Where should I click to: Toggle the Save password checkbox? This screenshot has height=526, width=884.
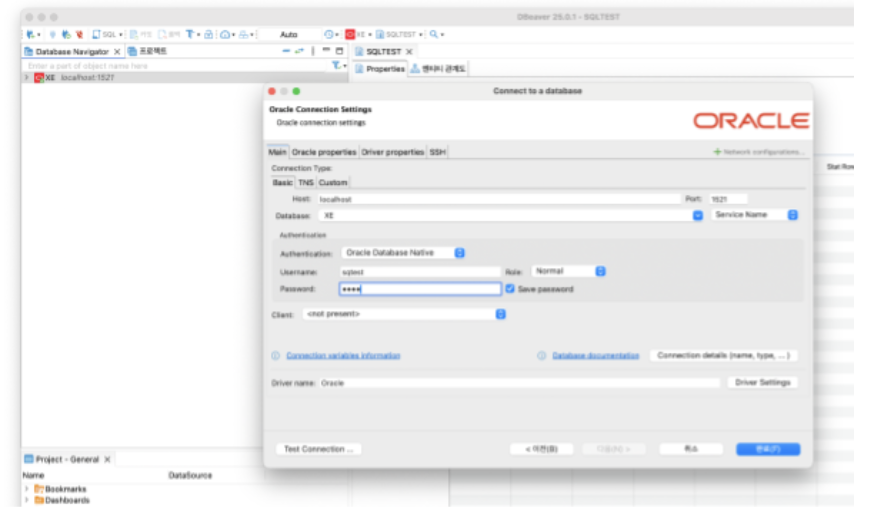pos(510,289)
